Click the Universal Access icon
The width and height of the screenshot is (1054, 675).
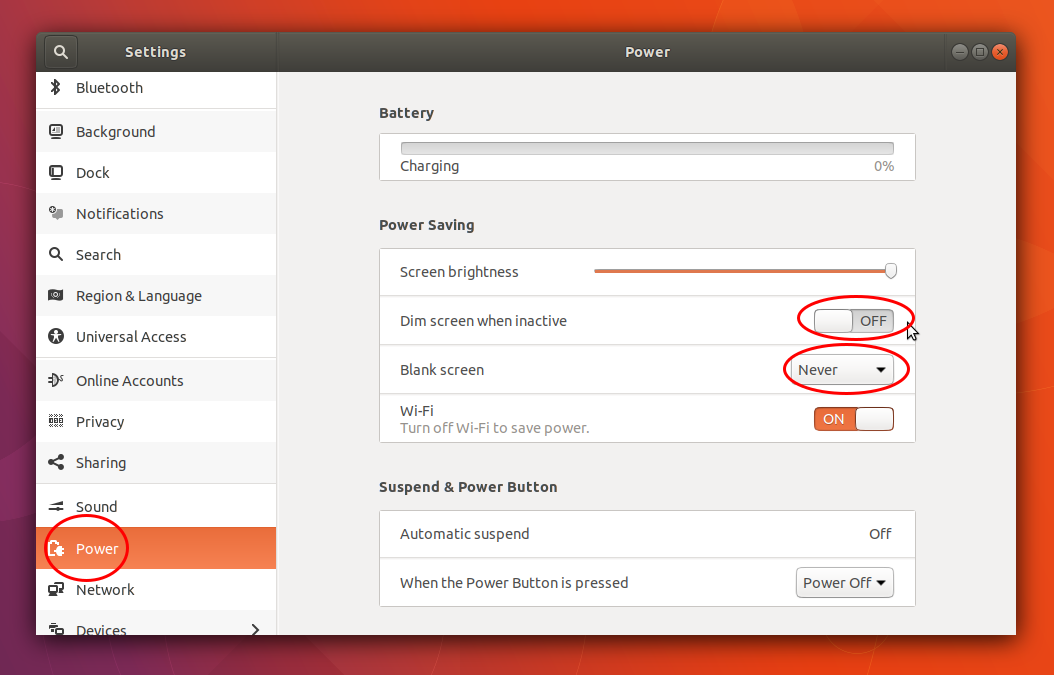point(56,336)
